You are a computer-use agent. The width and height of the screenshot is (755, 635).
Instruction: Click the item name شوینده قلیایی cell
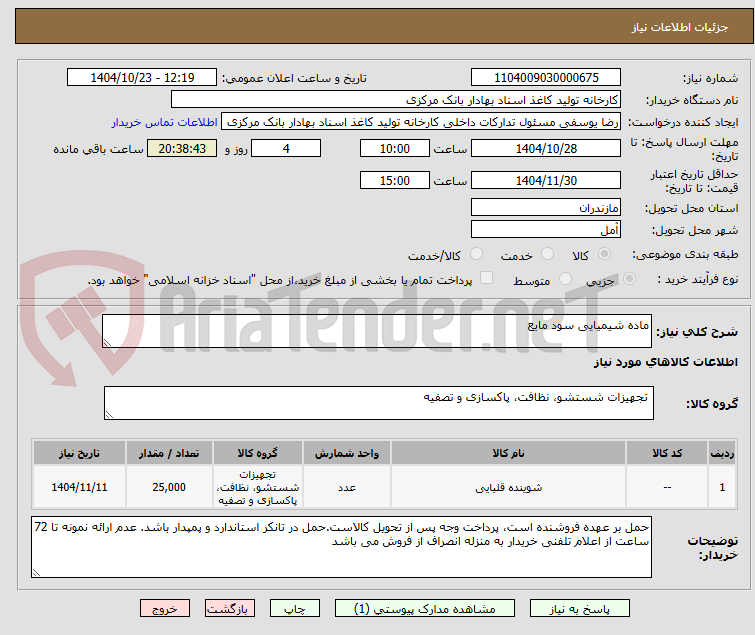(x=508, y=487)
